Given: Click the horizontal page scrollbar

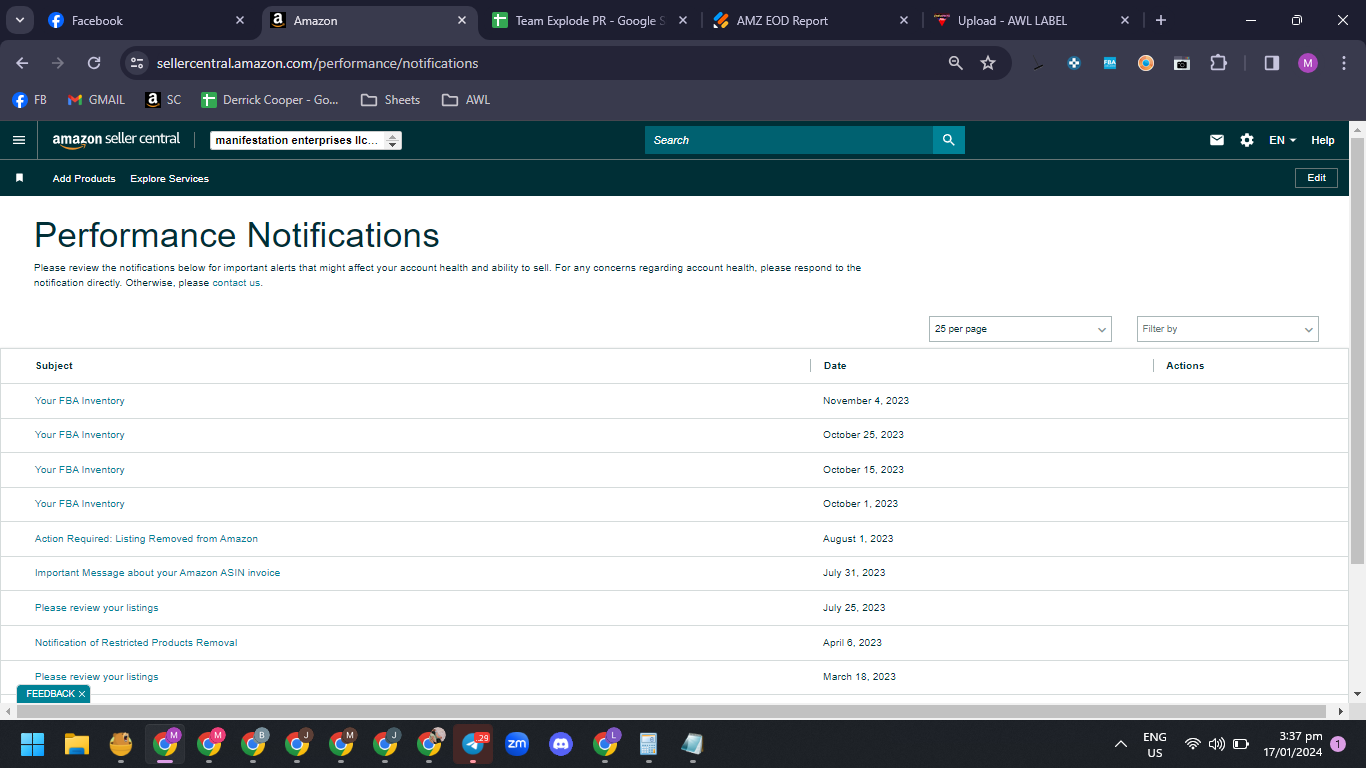Looking at the screenshot, I should [x=673, y=711].
